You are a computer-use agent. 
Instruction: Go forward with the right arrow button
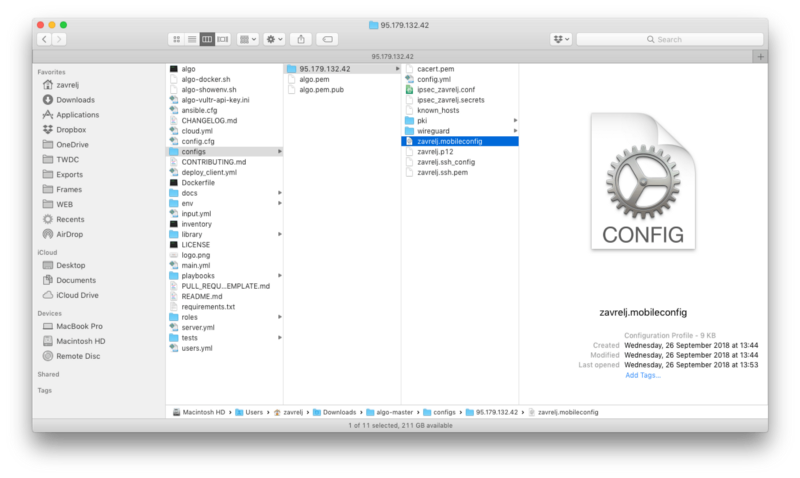pyautogui.click(x=59, y=39)
